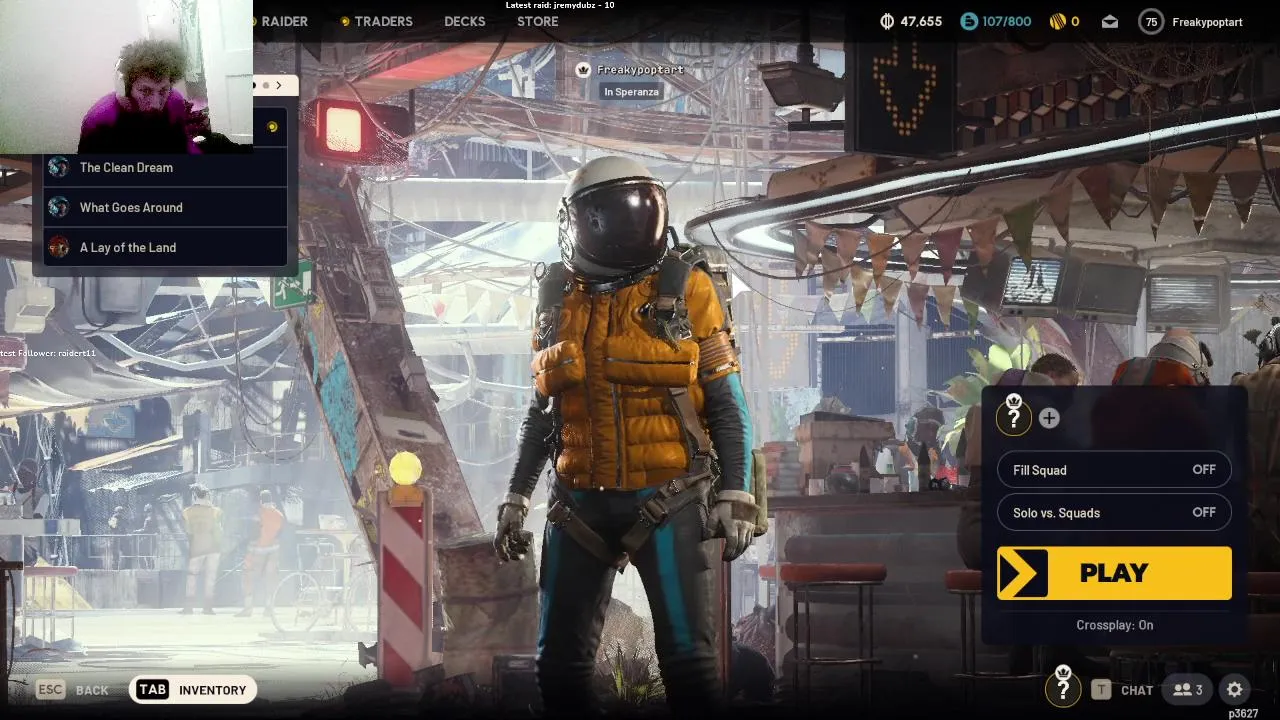The width and height of the screenshot is (1280, 720).
Task: Click the blue cred icon beside 107/800
Action: click(968, 21)
